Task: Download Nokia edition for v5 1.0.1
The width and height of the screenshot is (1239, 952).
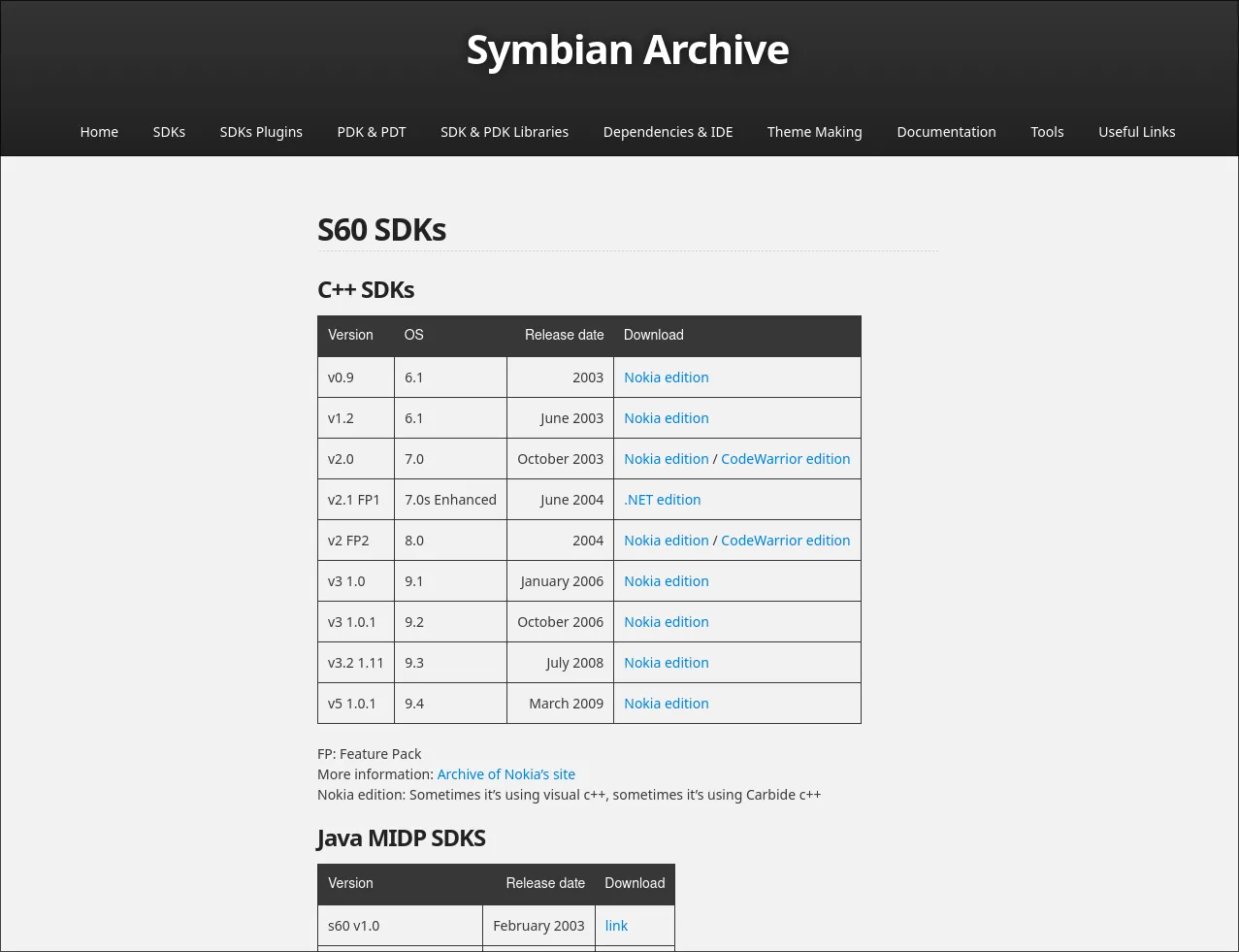Action: (x=666, y=704)
